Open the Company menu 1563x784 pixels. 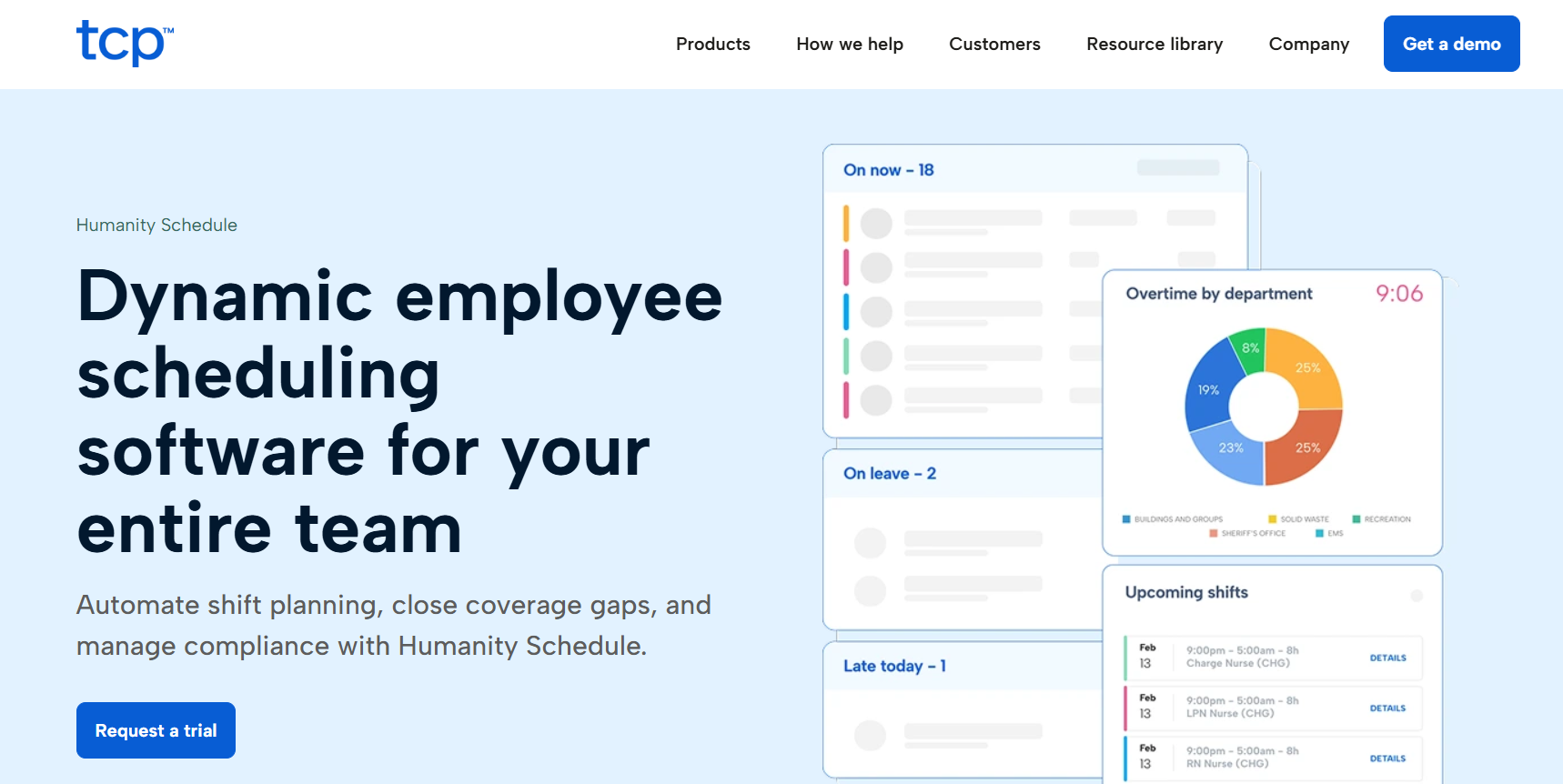(x=1308, y=44)
